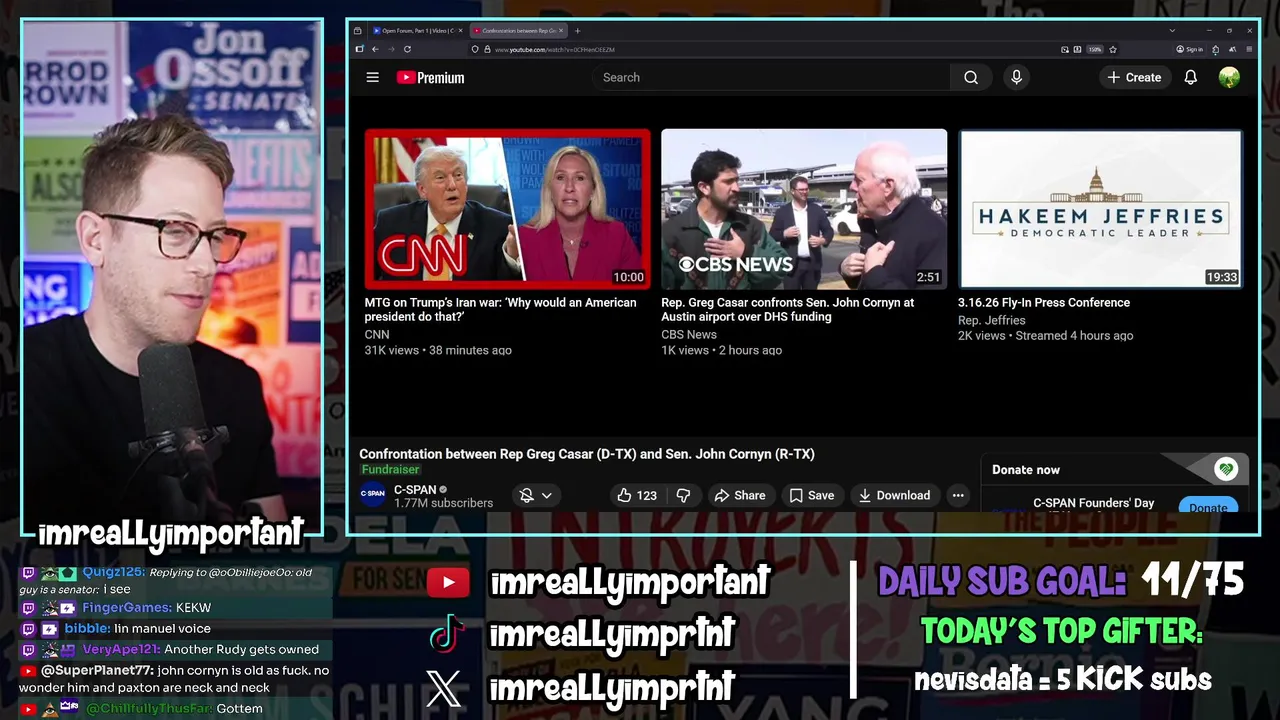The width and height of the screenshot is (1280, 720).
Task: Expand the list all tabs chevron
Action: (1172, 31)
